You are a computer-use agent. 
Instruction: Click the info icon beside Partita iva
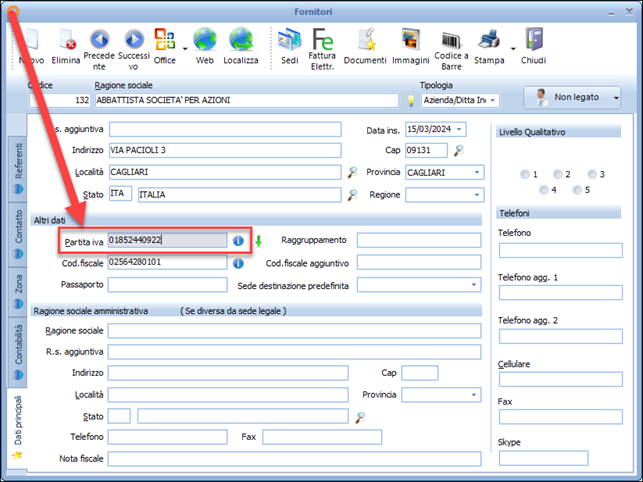238,241
